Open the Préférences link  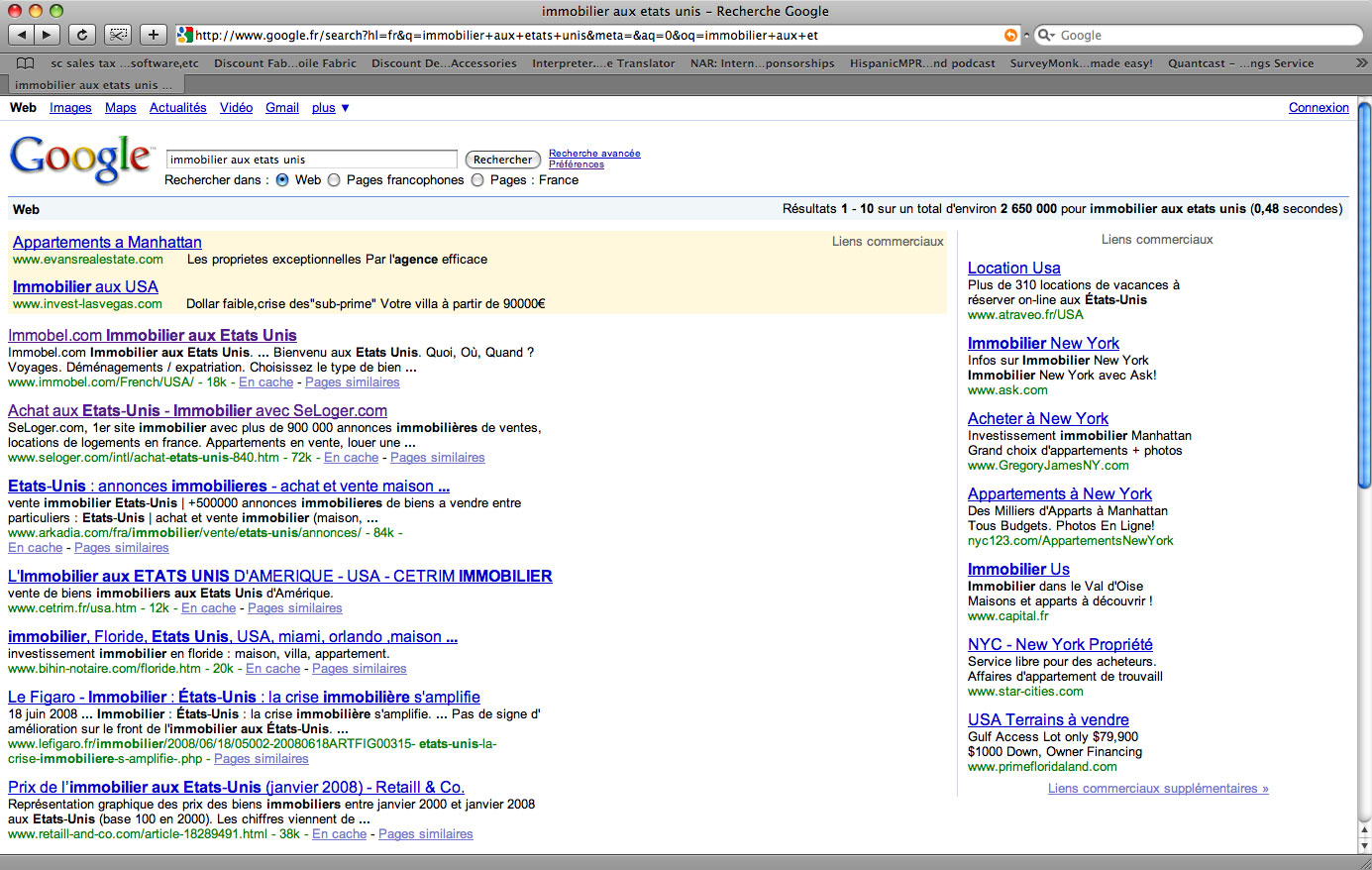577,164
